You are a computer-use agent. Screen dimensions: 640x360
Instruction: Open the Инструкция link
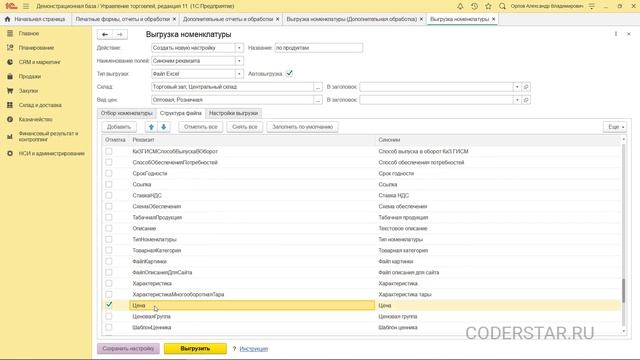point(253,349)
